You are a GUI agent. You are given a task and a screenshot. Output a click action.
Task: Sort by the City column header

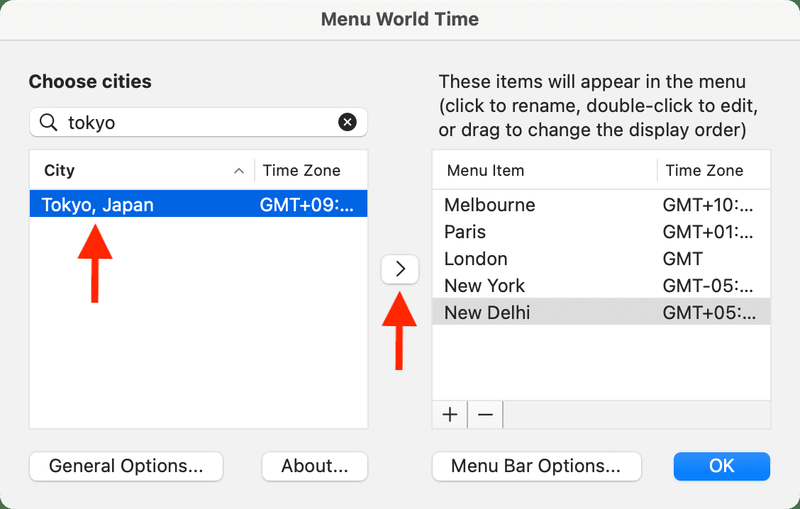point(141,170)
